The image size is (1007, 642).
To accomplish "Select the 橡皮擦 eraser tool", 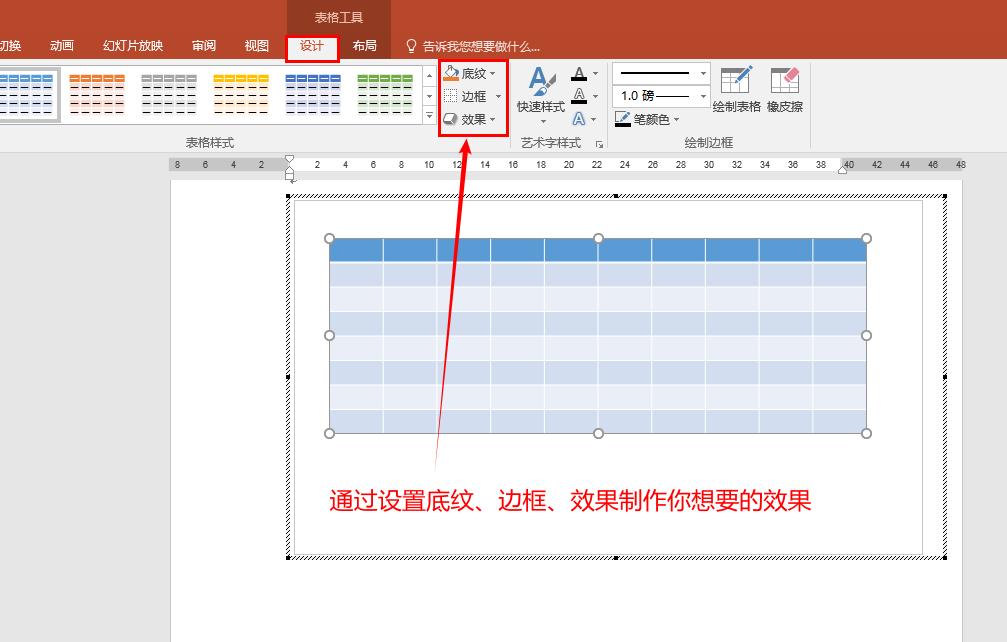I will [785, 89].
